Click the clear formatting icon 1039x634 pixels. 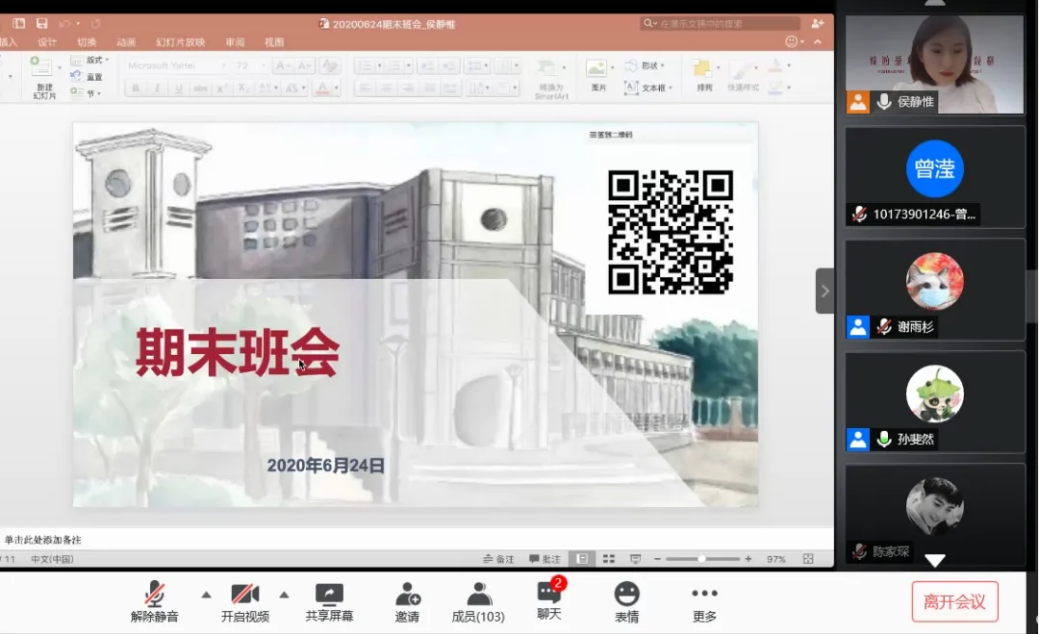[329, 66]
